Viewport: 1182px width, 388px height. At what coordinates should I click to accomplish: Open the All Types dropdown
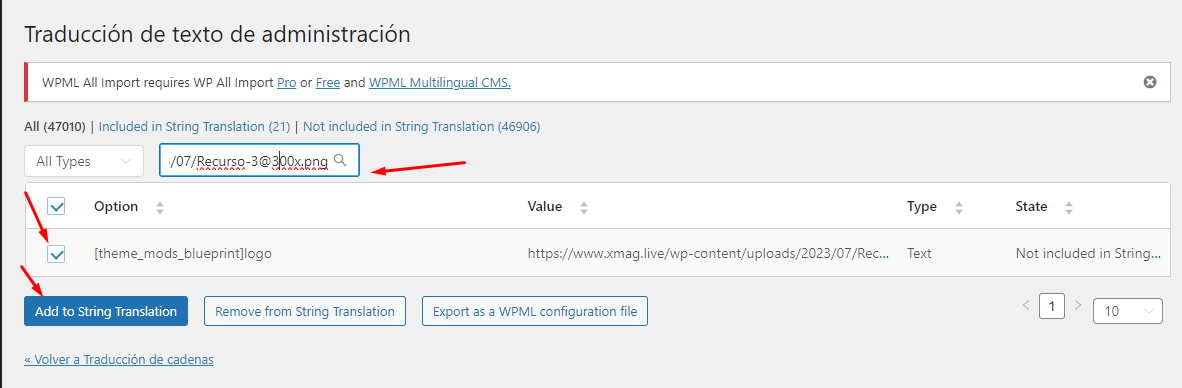click(84, 161)
